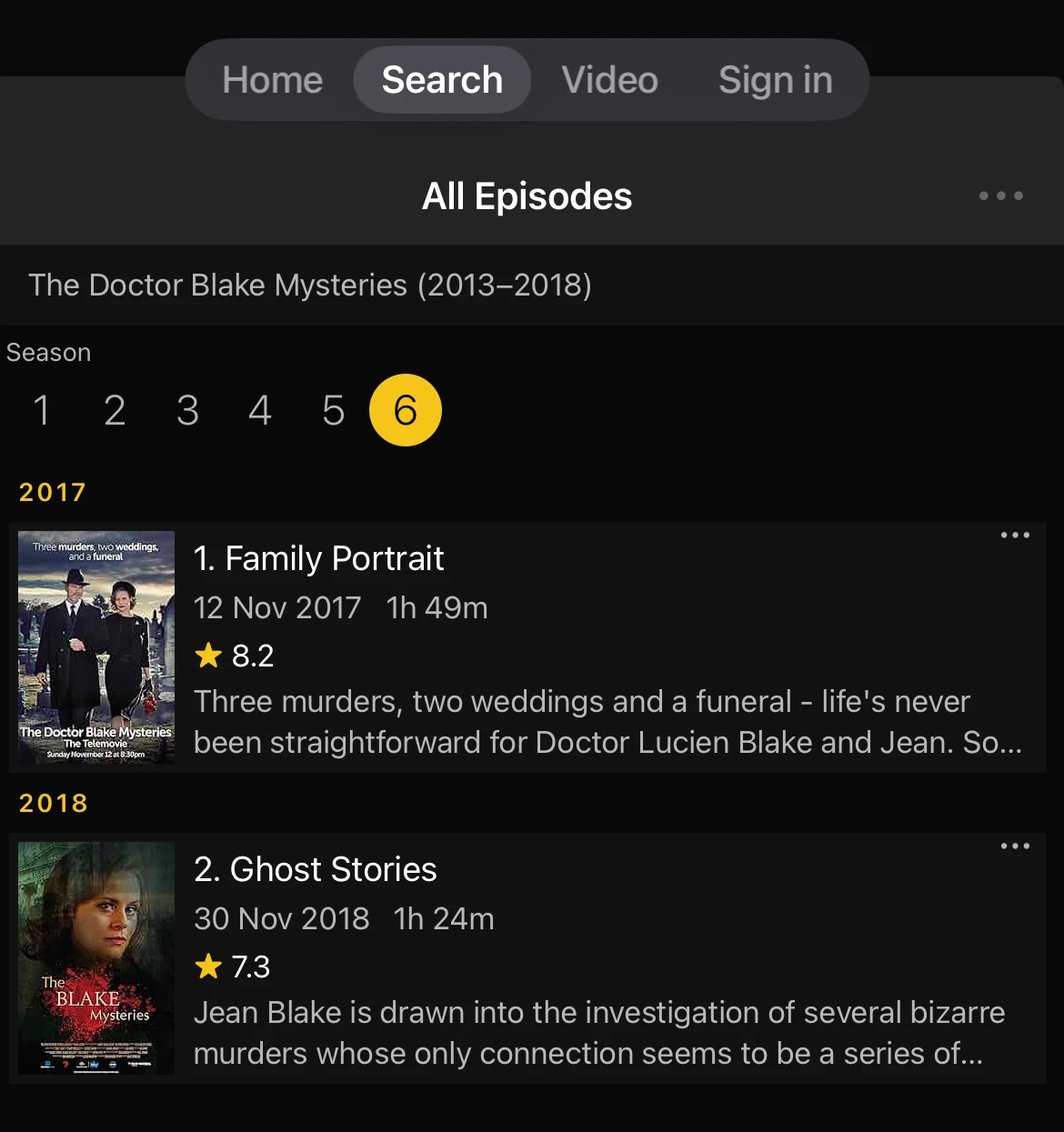Select the highlighted season 6 button
1064x1132 pixels.
[406, 410]
